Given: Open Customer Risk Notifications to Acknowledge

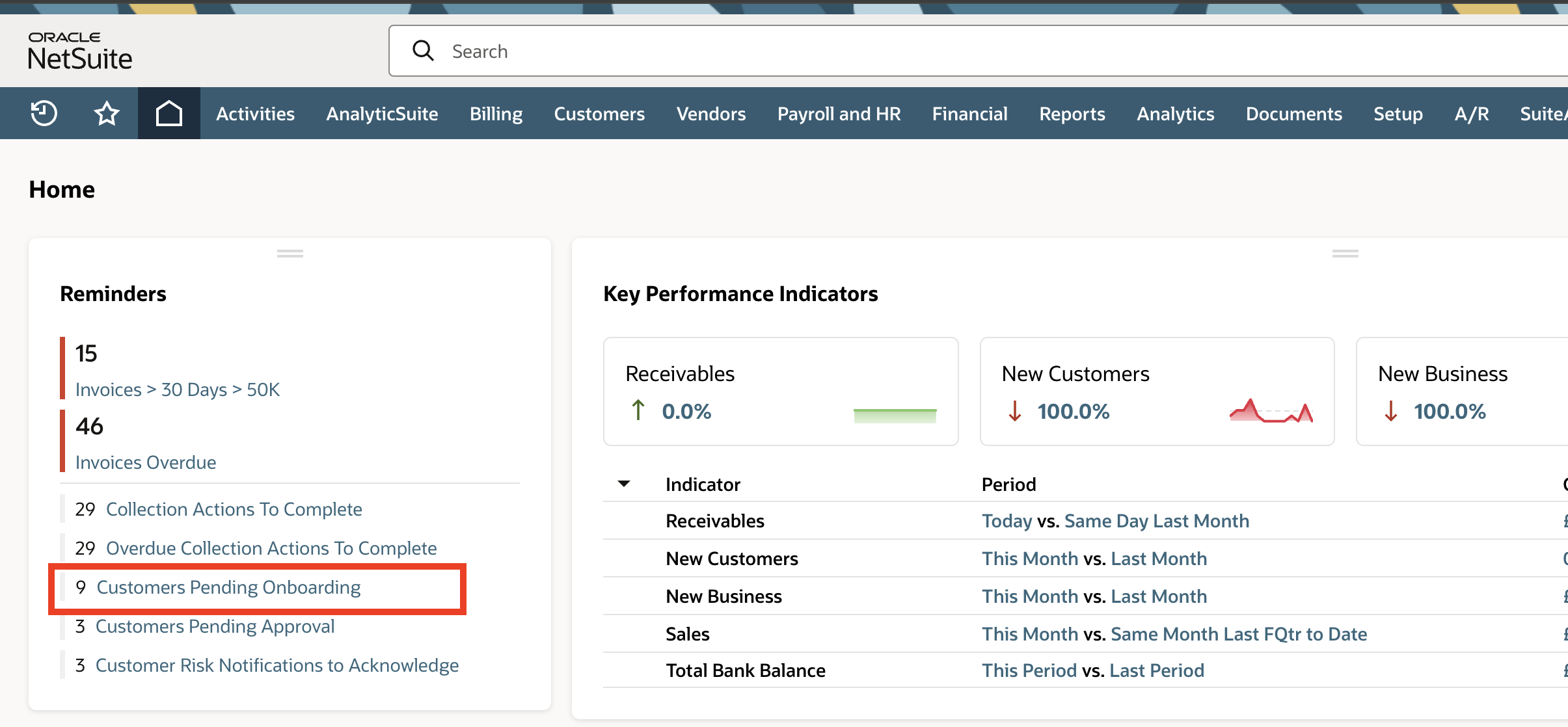Looking at the screenshot, I should (277, 665).
